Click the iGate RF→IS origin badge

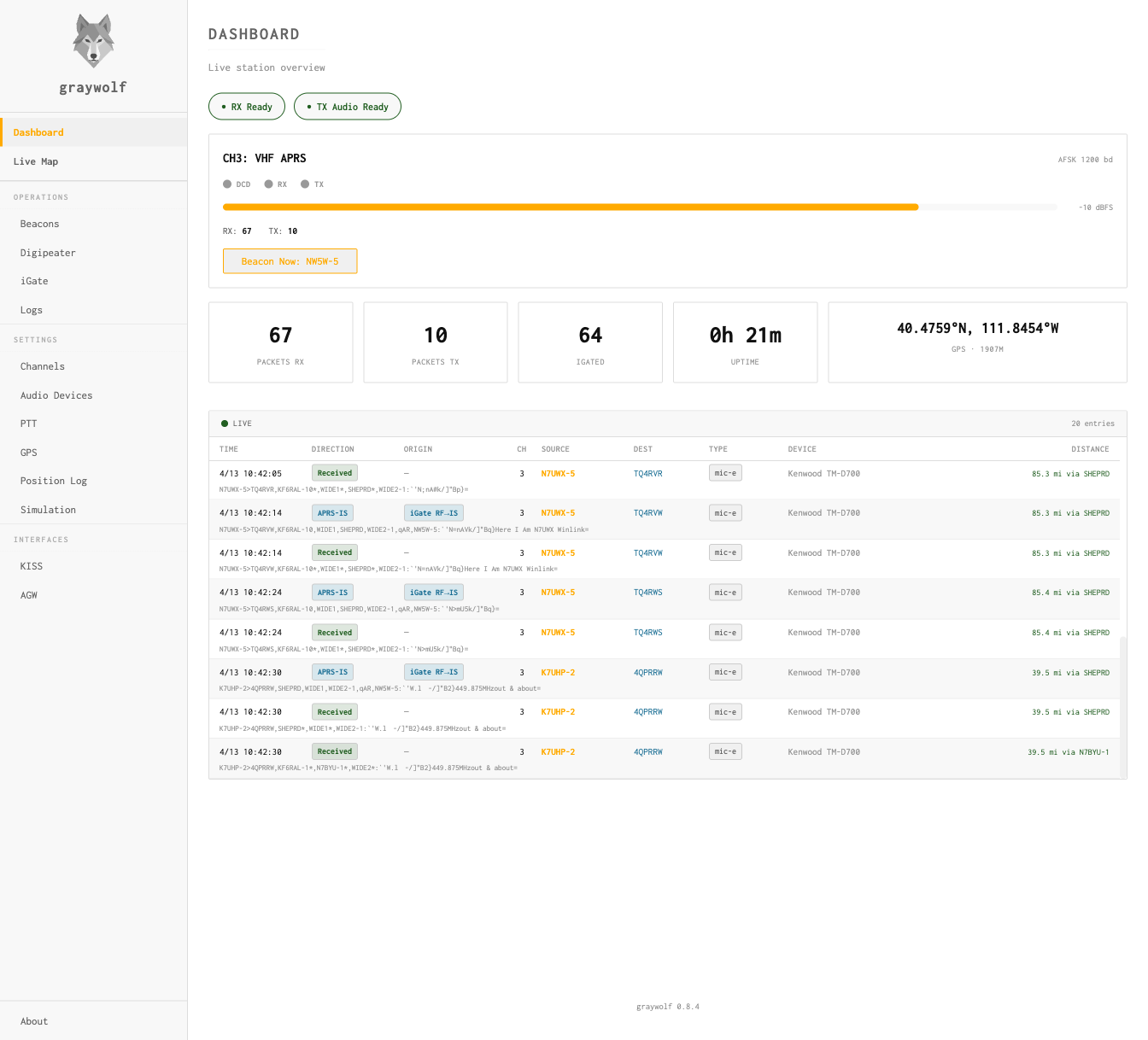433,512
